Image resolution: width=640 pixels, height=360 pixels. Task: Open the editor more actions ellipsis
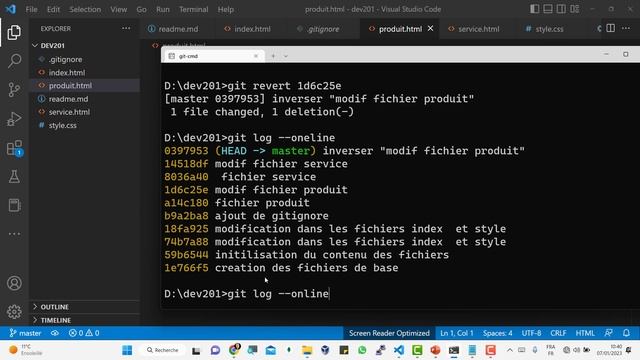(x=626, y=28)
